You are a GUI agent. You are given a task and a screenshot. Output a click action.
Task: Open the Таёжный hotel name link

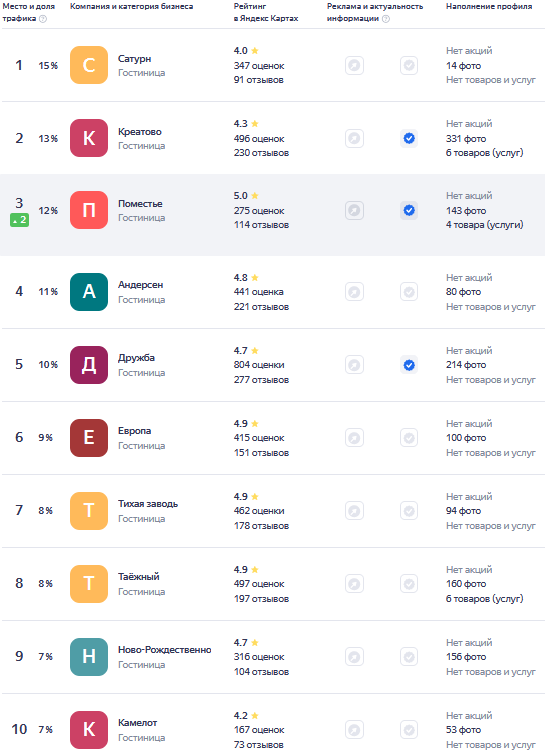pyautogui.click(x=139, y=577)
